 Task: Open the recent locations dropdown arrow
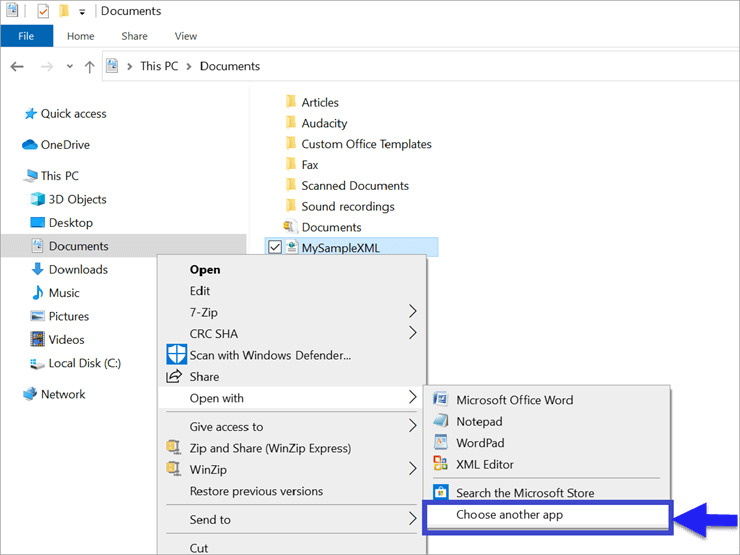click(x=68, y=67)
